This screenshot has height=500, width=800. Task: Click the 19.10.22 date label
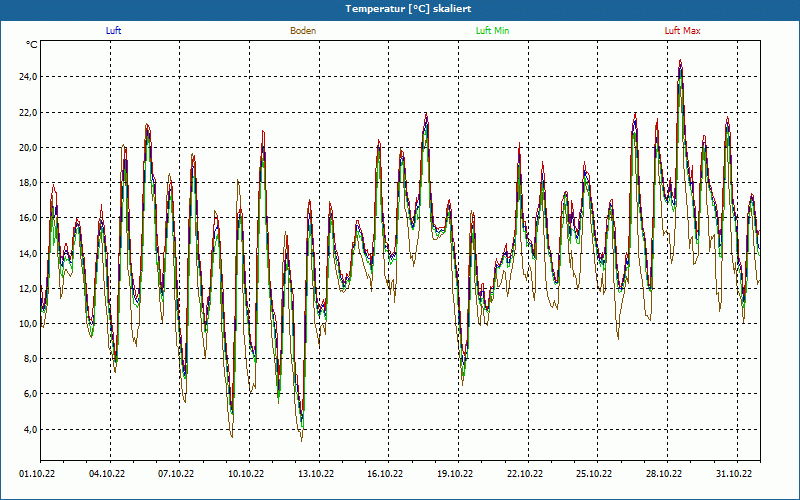click(x=455, y=474)
